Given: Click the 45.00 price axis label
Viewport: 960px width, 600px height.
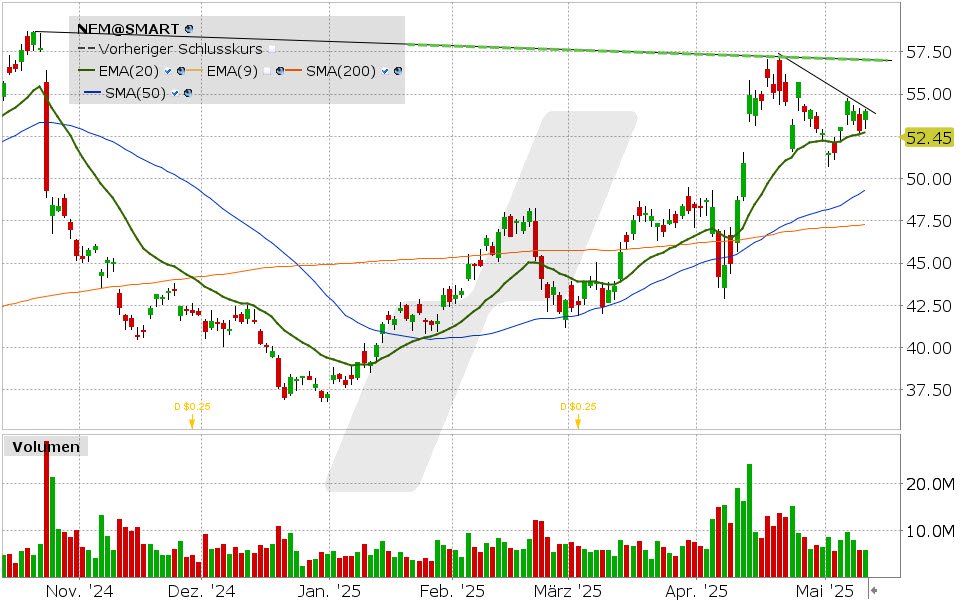Looking at the screenshot, I should [929, 263].
